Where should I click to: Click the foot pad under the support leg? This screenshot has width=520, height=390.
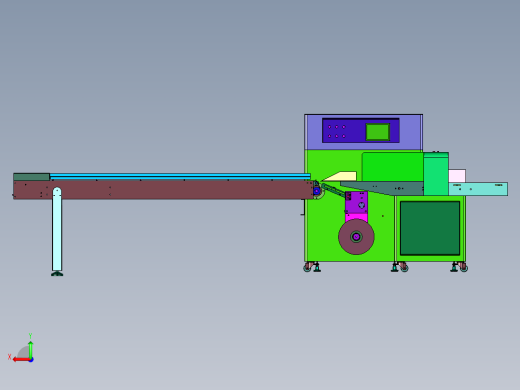click(57, 274)
